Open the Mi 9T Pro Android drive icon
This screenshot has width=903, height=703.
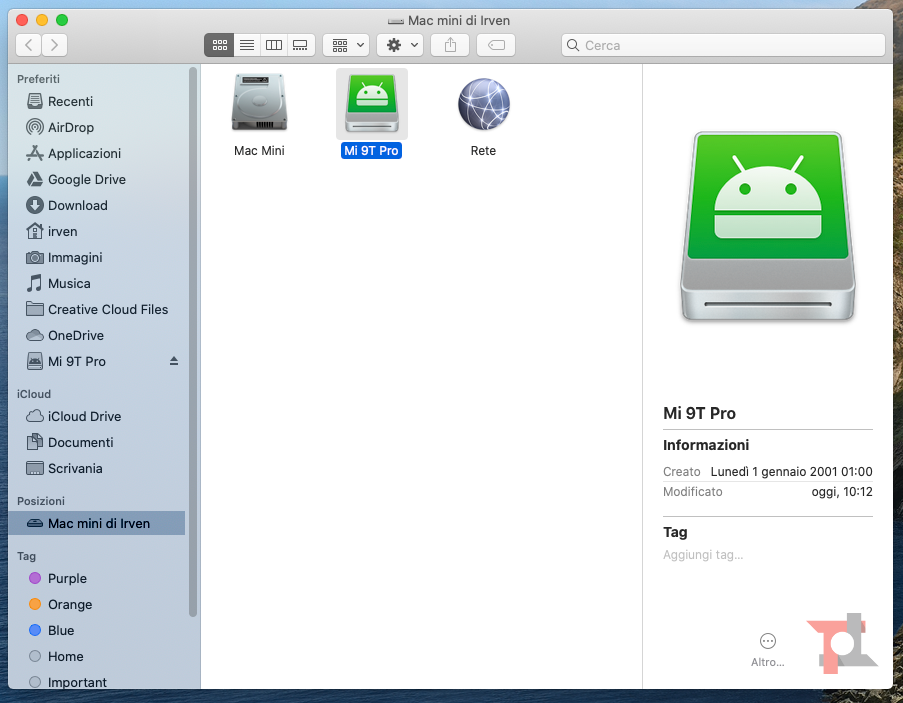click(371, 105)
